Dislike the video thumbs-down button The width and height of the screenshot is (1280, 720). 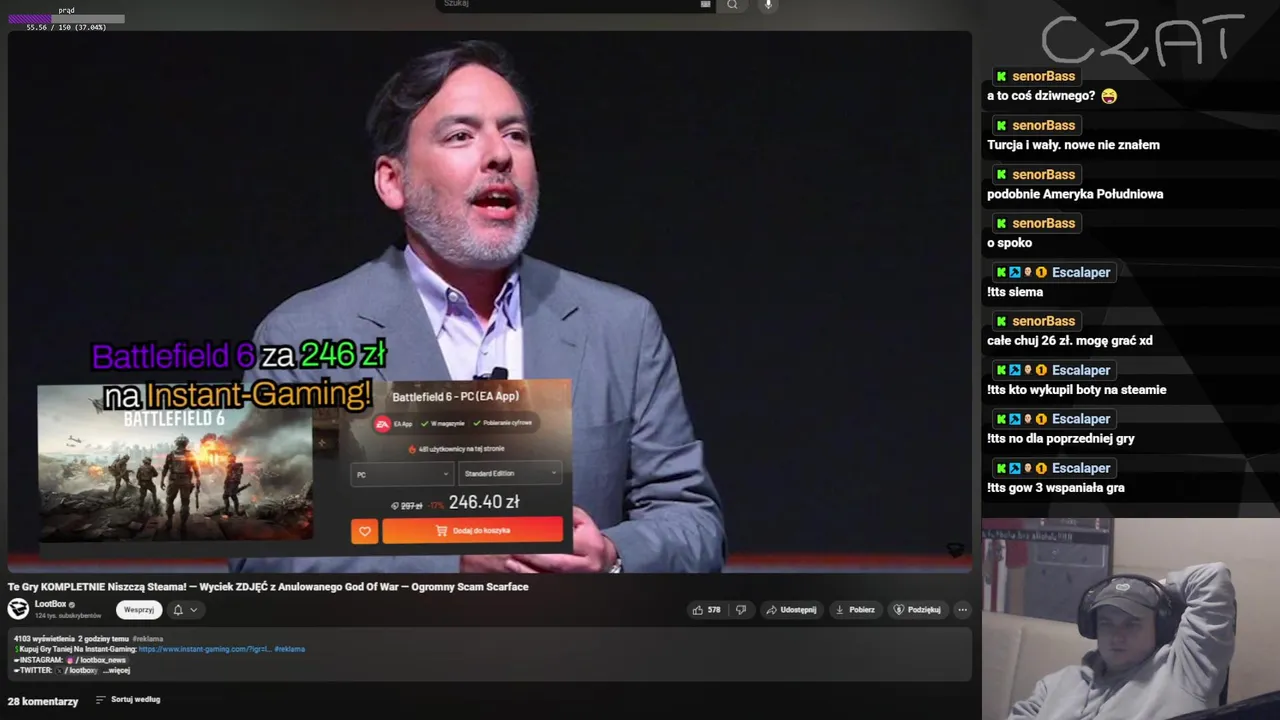(x=741, y=609)
